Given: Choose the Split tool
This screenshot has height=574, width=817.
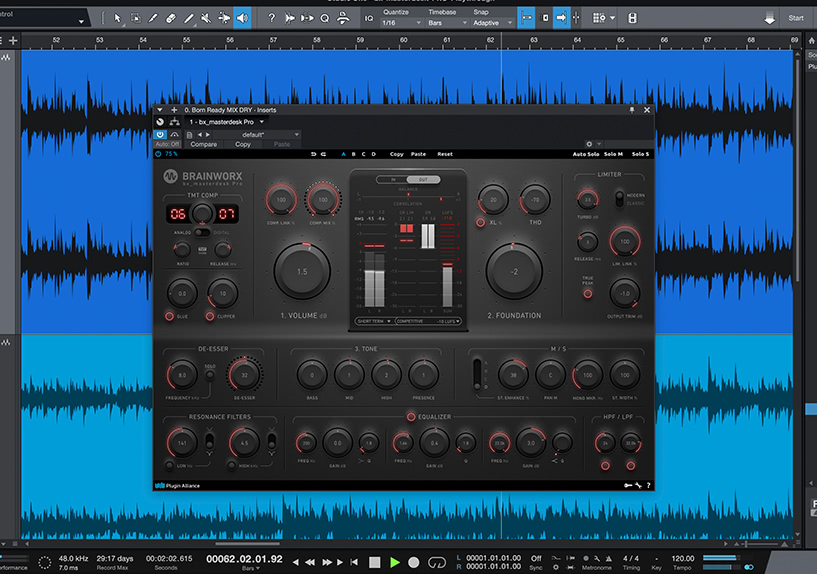Looking at the screenshot, I should coord(153,18).
